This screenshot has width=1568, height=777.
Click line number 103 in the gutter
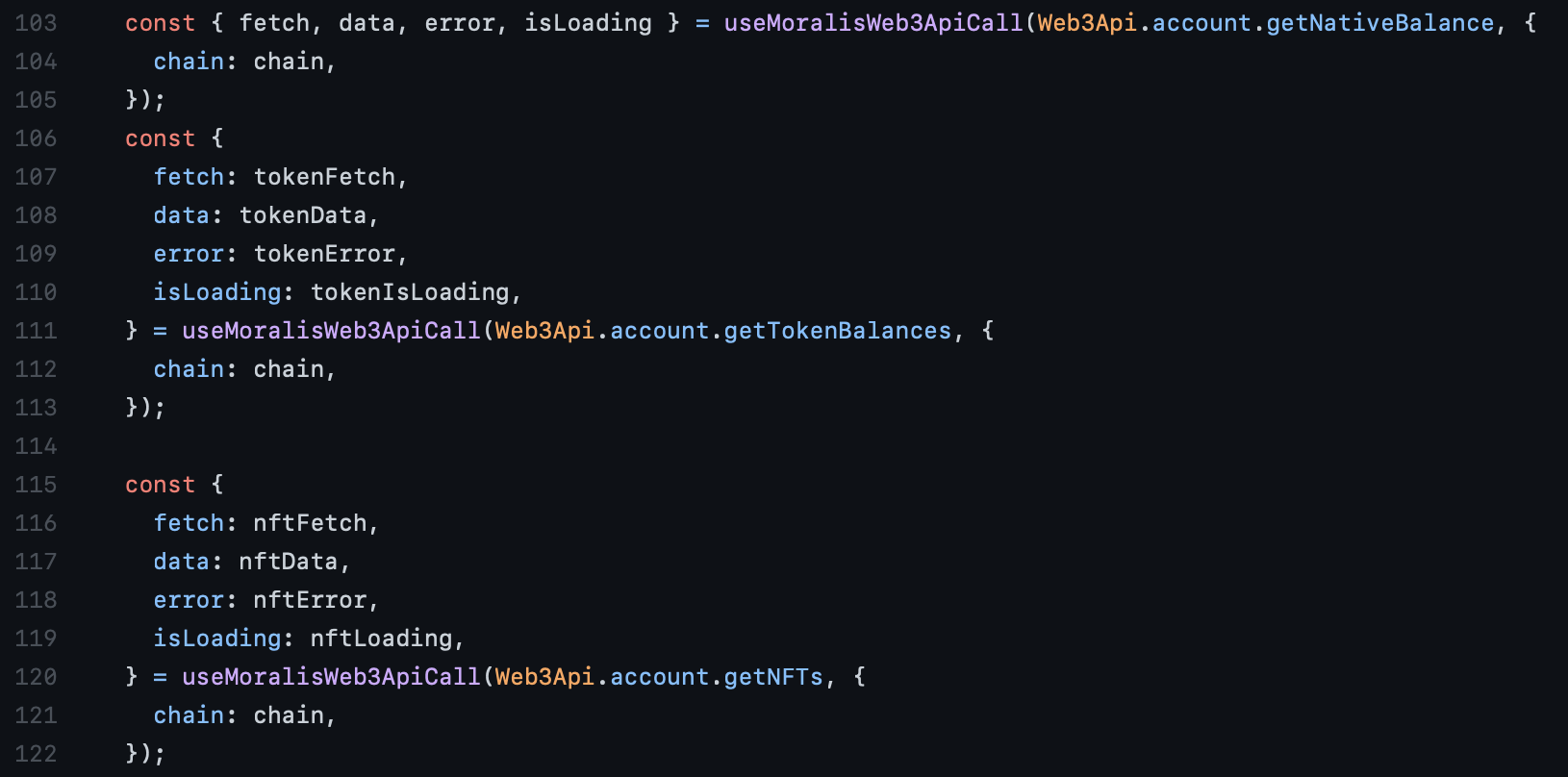point(36,23)
